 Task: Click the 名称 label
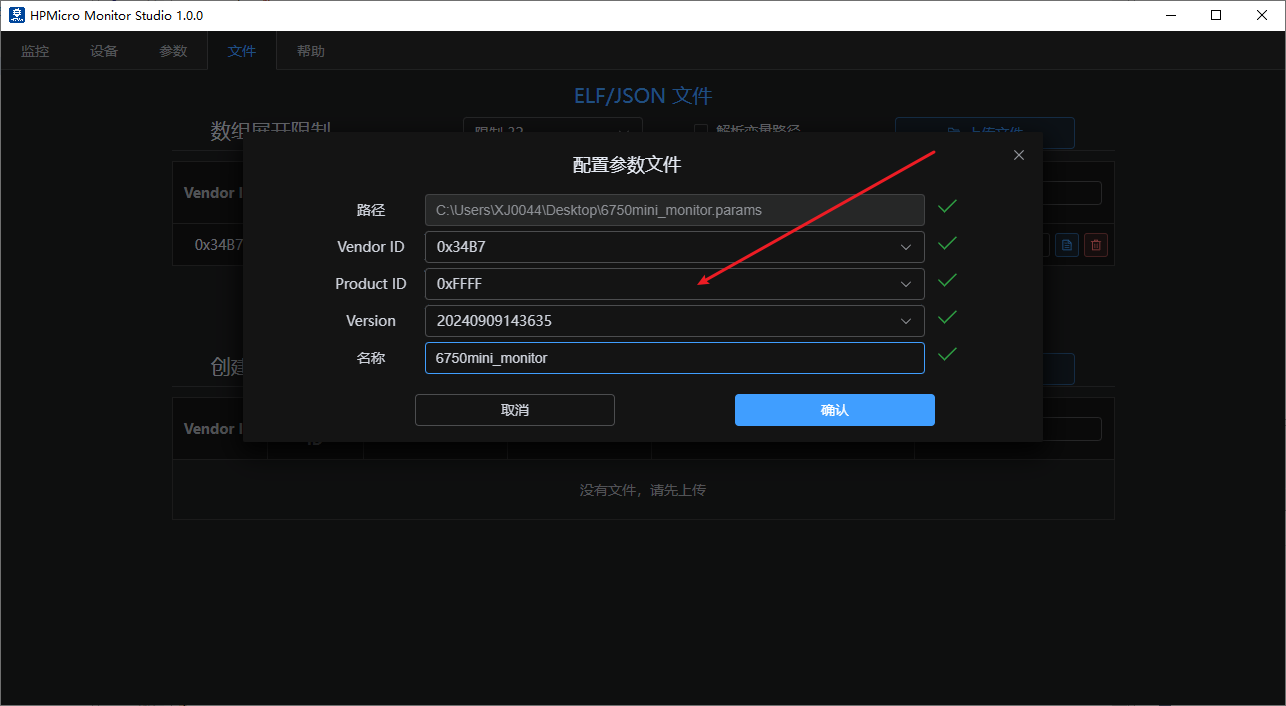371,358
